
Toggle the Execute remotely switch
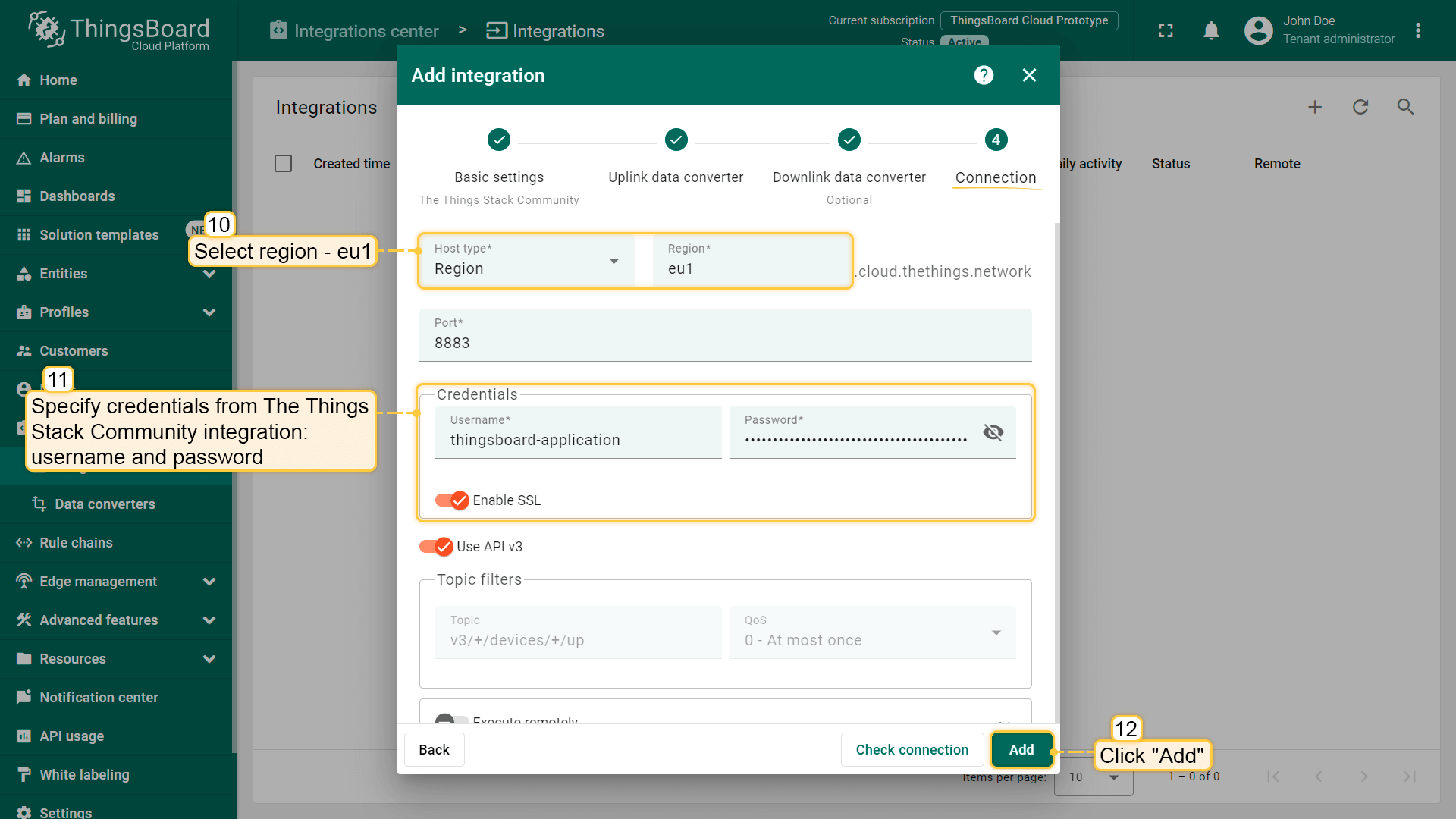pyautogui.click(x=452, y=720)
